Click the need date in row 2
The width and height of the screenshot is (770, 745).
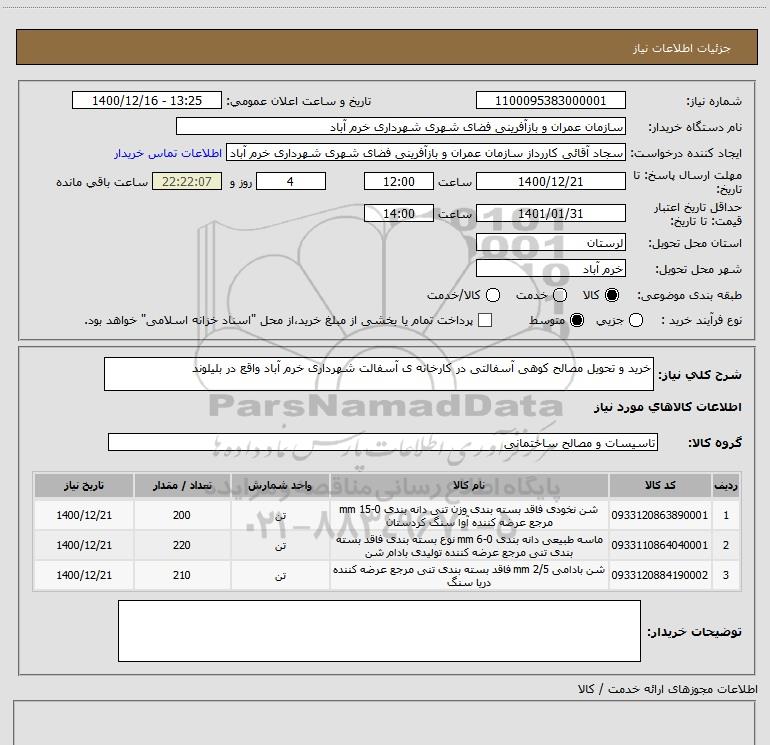84,545
